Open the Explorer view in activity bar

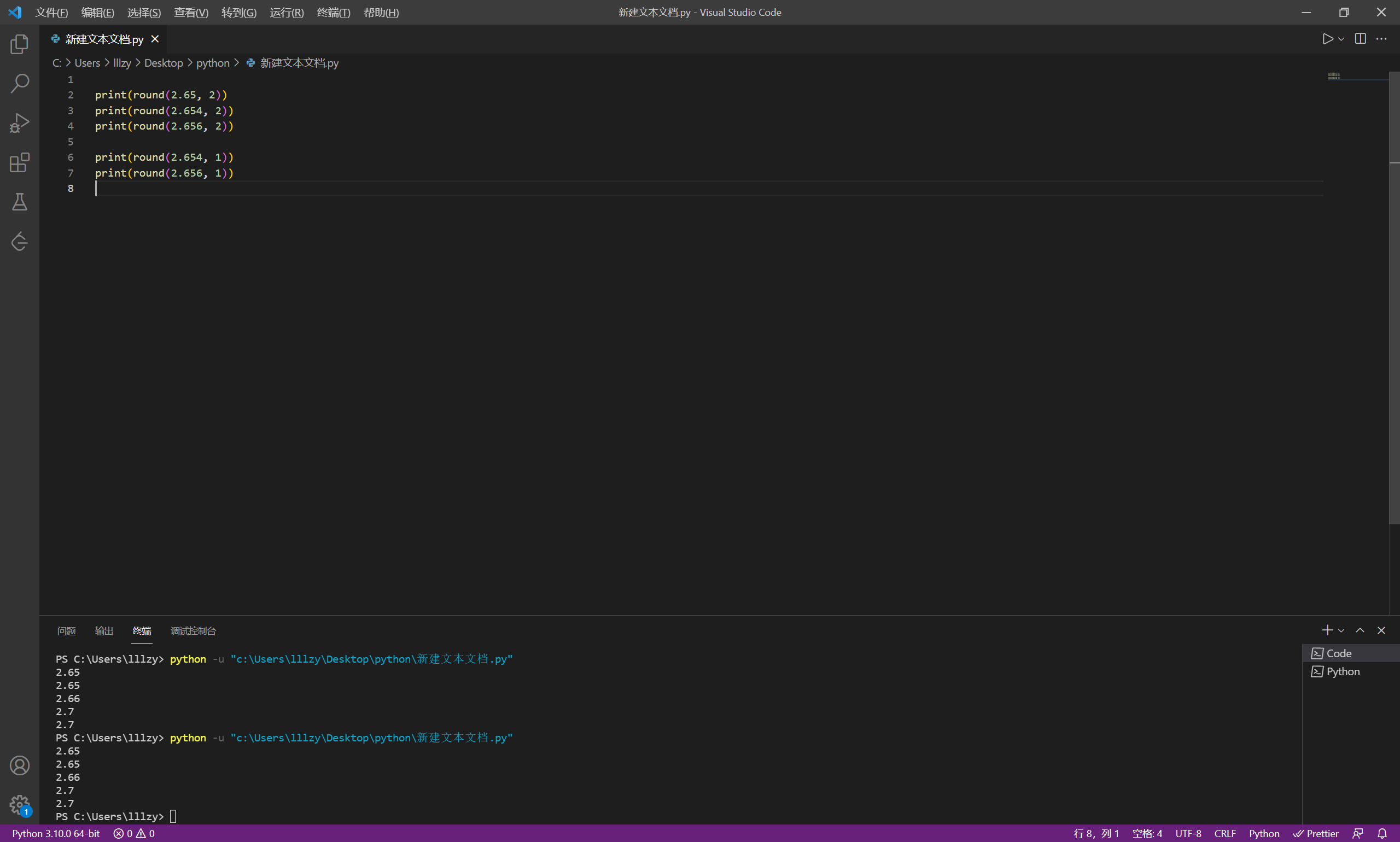click(19, 44)
